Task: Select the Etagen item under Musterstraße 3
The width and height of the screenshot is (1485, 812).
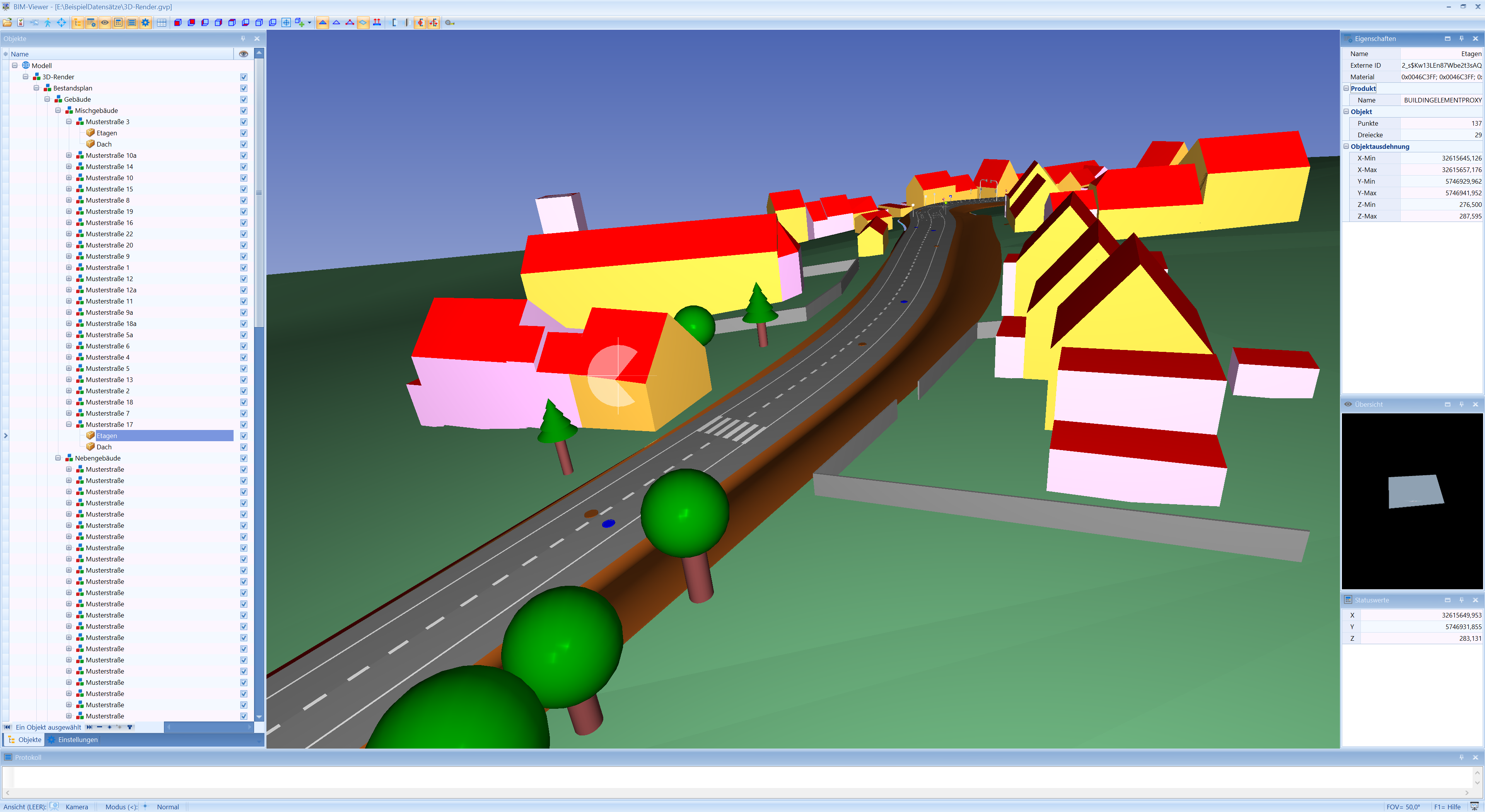Action: 107,133
